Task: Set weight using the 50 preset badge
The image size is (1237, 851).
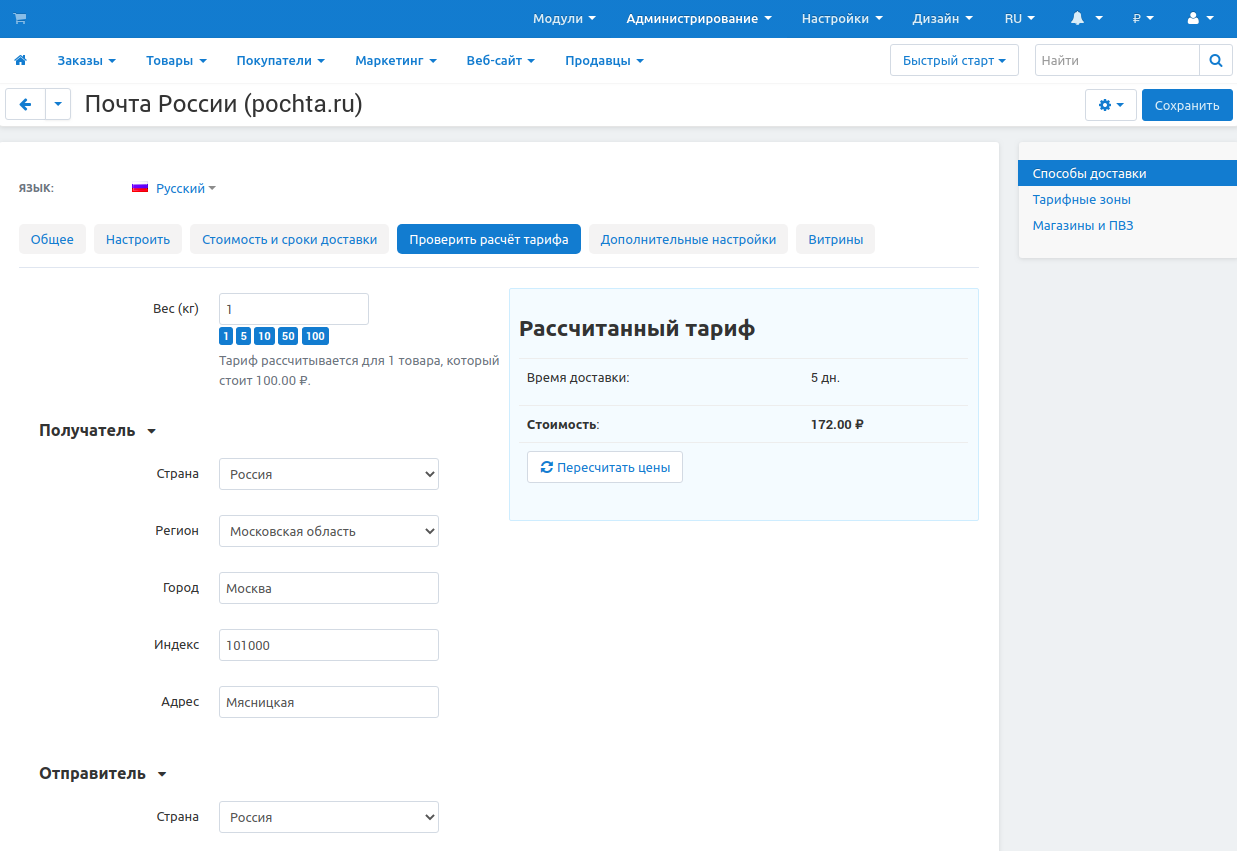Action: (288, 336)
